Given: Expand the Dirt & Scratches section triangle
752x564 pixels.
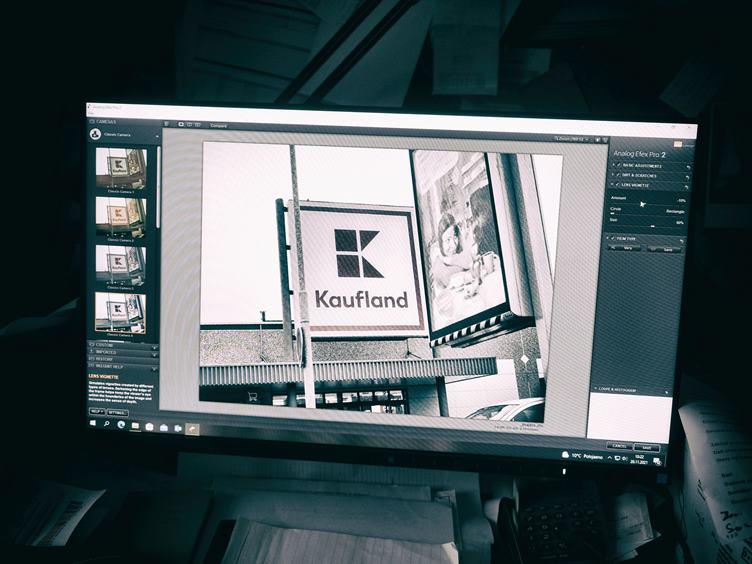Looking at the screenshot, I should click(x=613, y=175).
